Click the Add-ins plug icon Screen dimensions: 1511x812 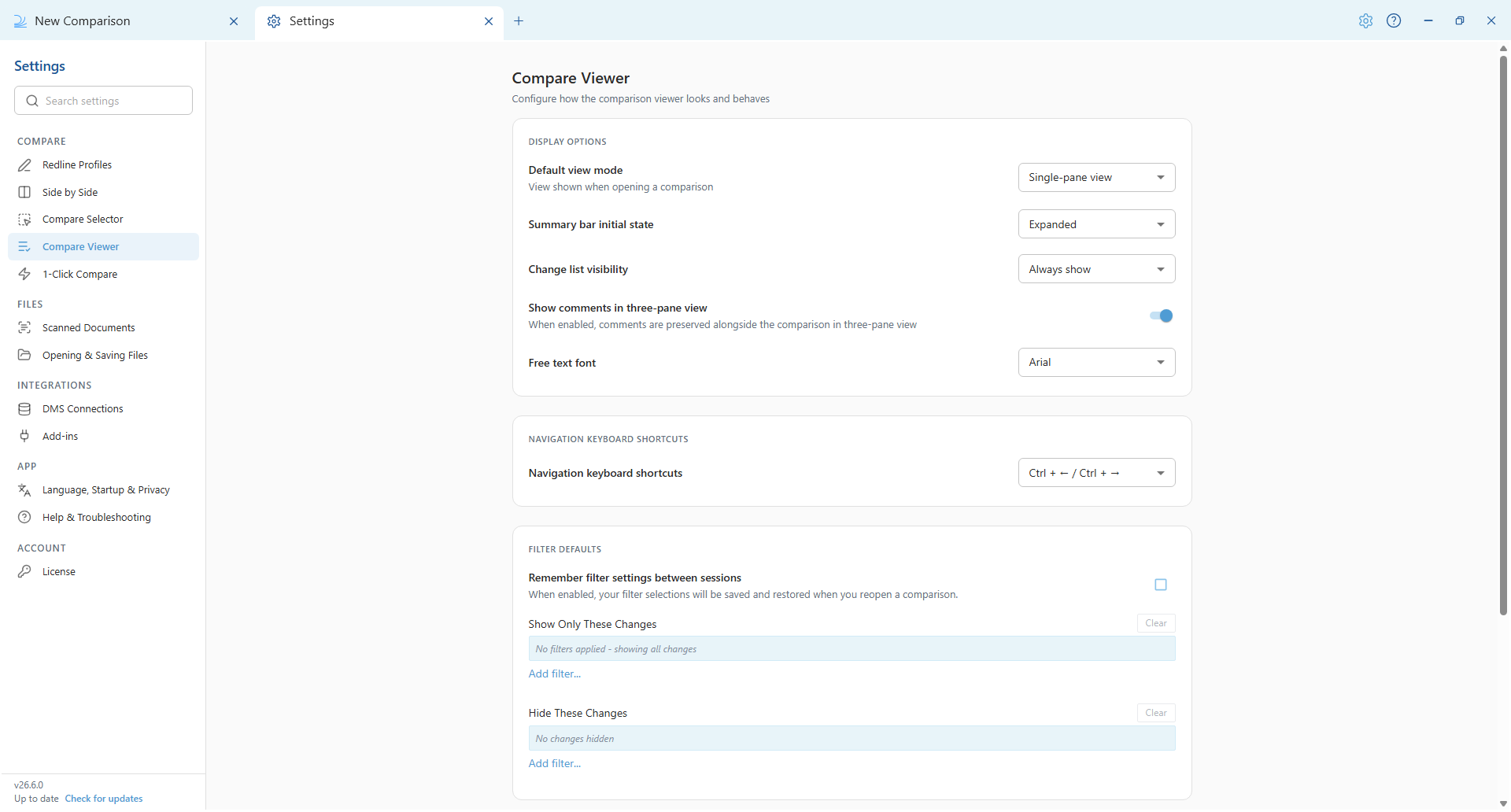[x=24, y=437]
